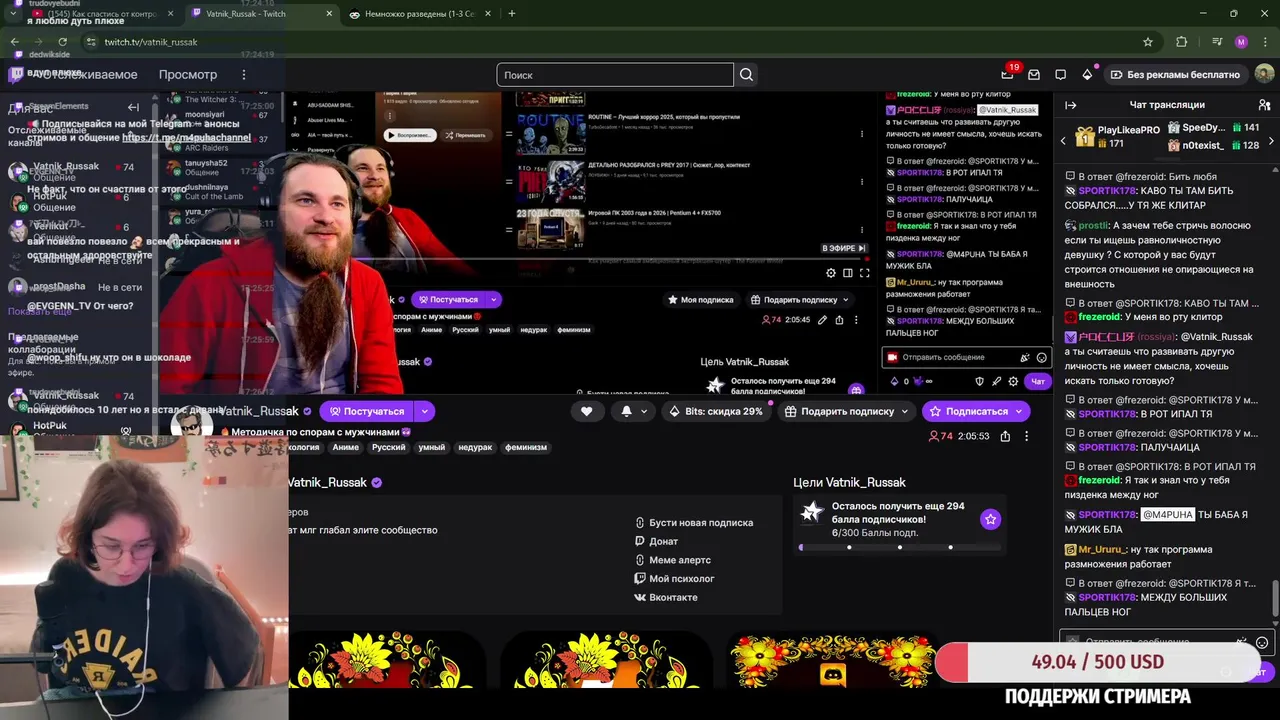The width and height of the screenshot is (1280, 720).
Task: Click the Twitch logo home icon
Action: click(x=17, y=74)
